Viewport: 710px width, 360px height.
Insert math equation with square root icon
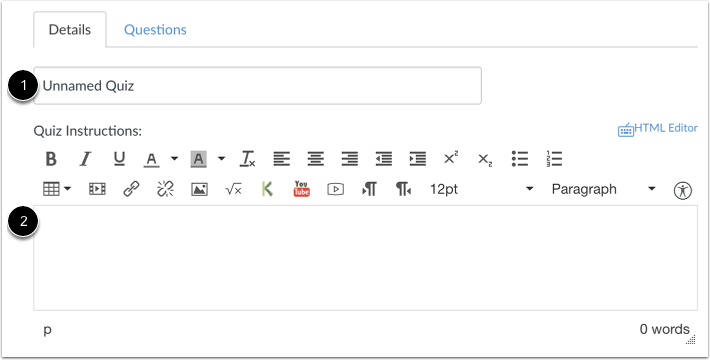tap(234, 189)
